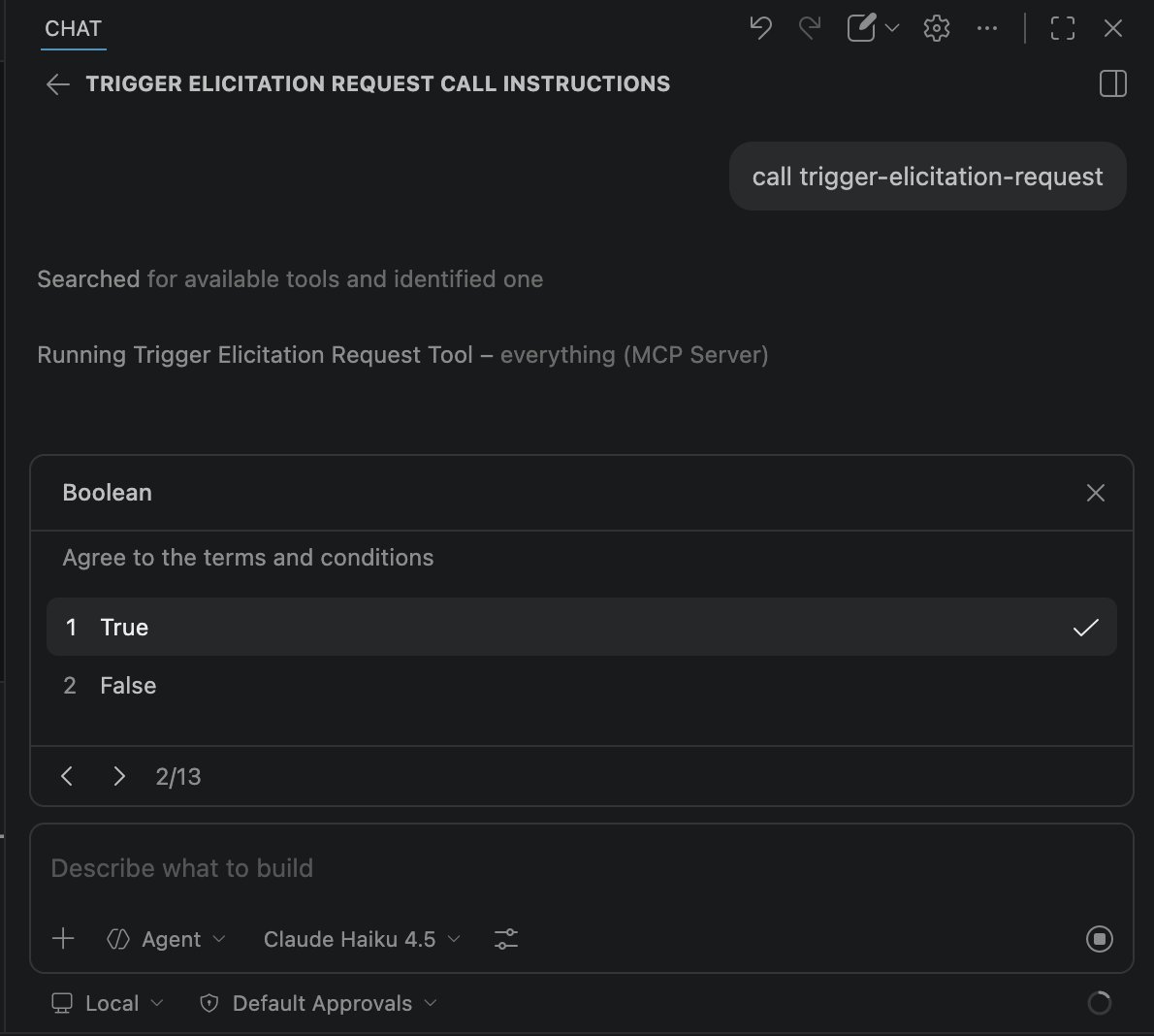1154x1036 pixels.
Task: Open new chat options dropdown arrow
Action: click(892, 29)
